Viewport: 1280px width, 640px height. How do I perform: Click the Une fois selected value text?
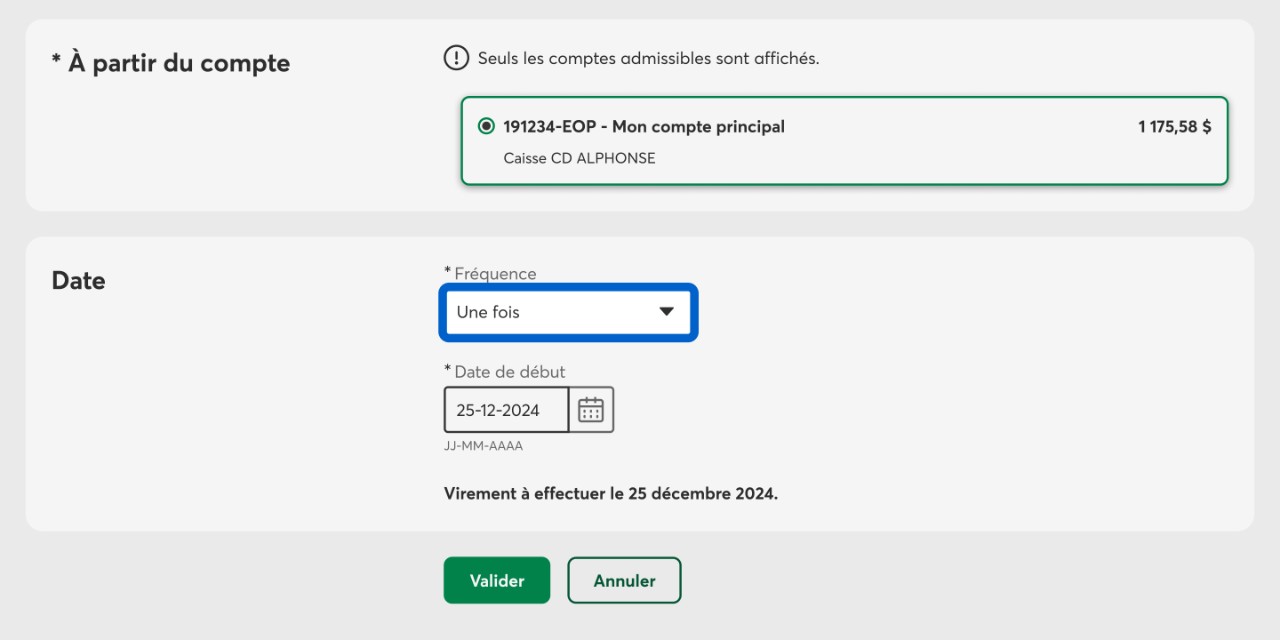488,312
